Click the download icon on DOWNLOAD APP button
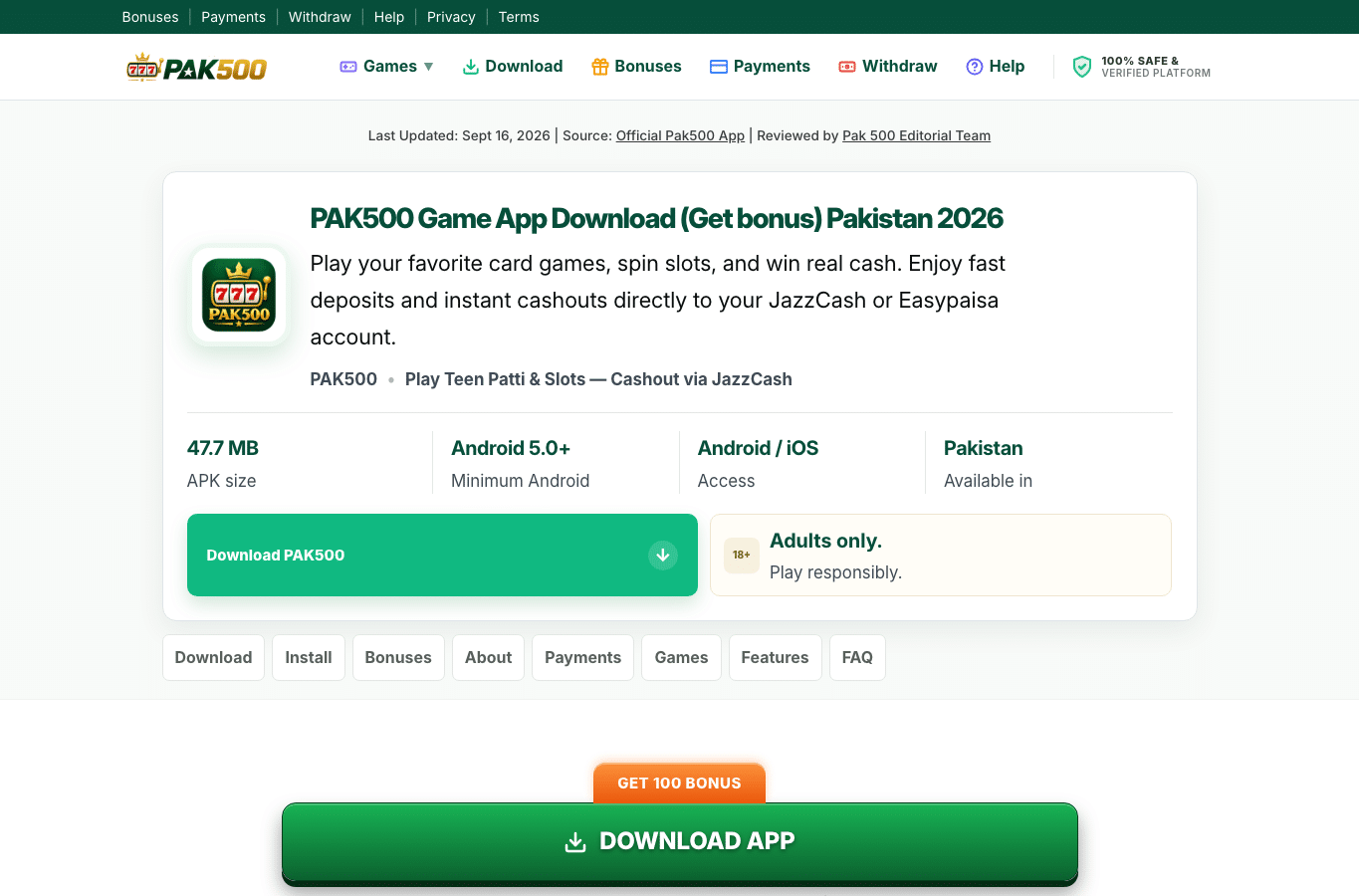Viewport: 1359px width, 896px height. [575, 842]
